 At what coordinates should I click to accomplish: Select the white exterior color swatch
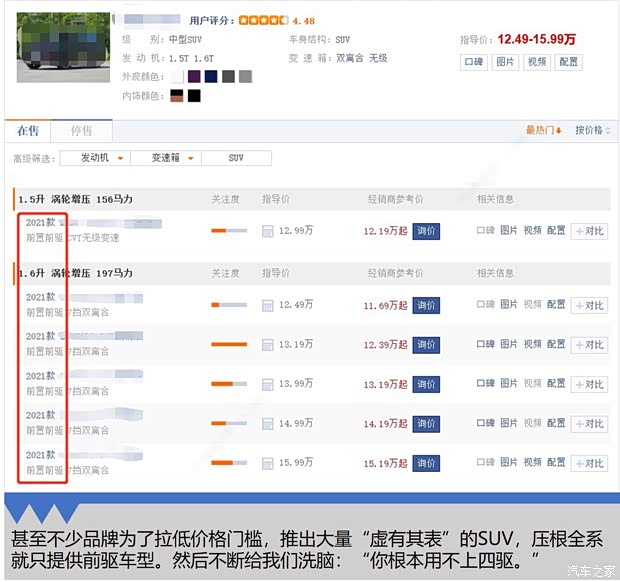point(177,77)
